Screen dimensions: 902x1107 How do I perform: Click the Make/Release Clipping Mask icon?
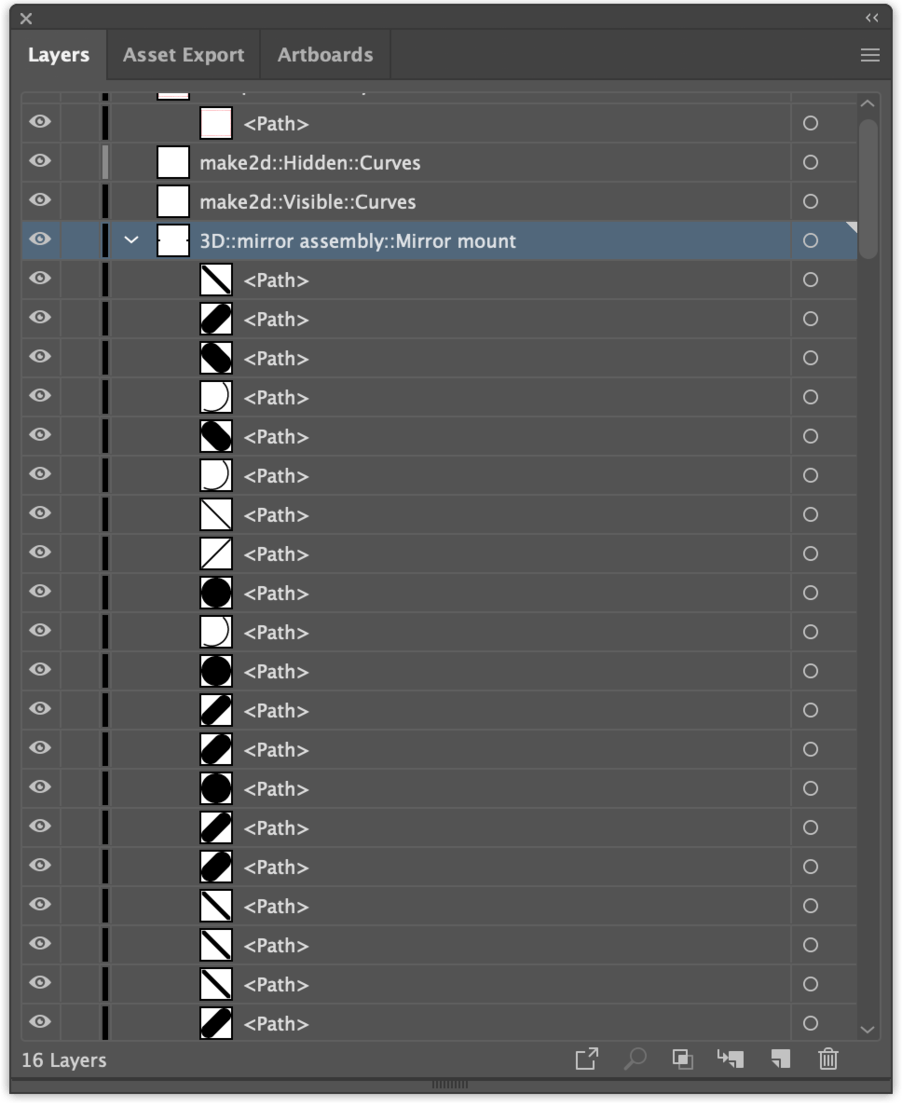(683, 1059)
